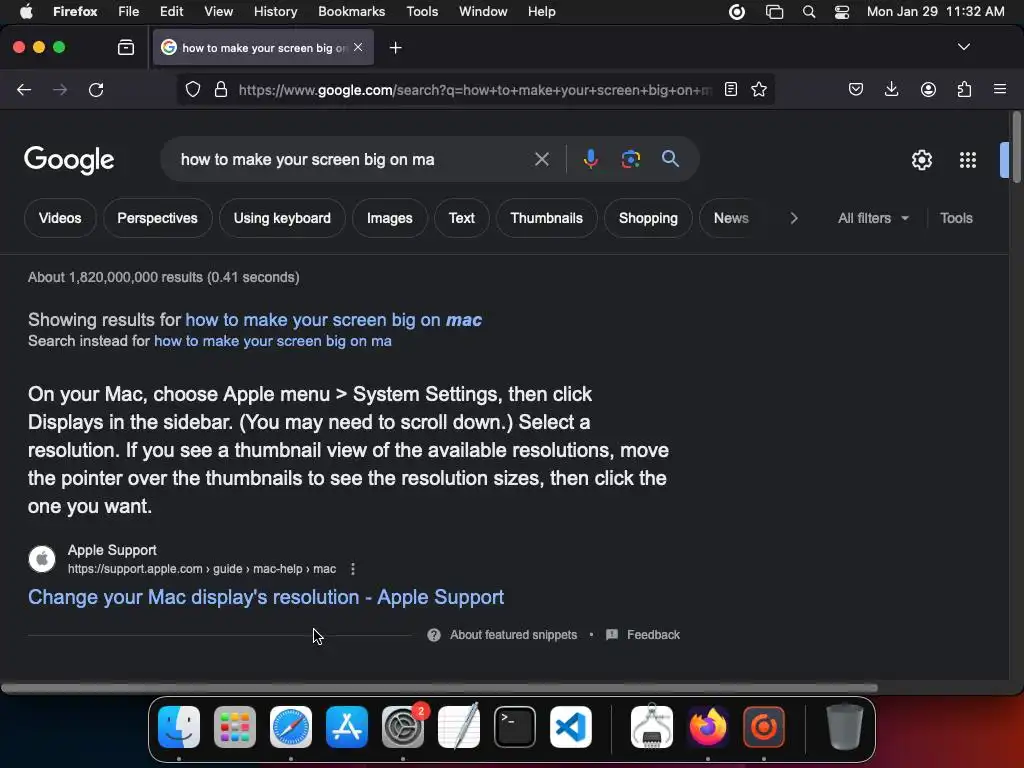
Task: Open the Bookmarks menu
Action: coord(351,11)
